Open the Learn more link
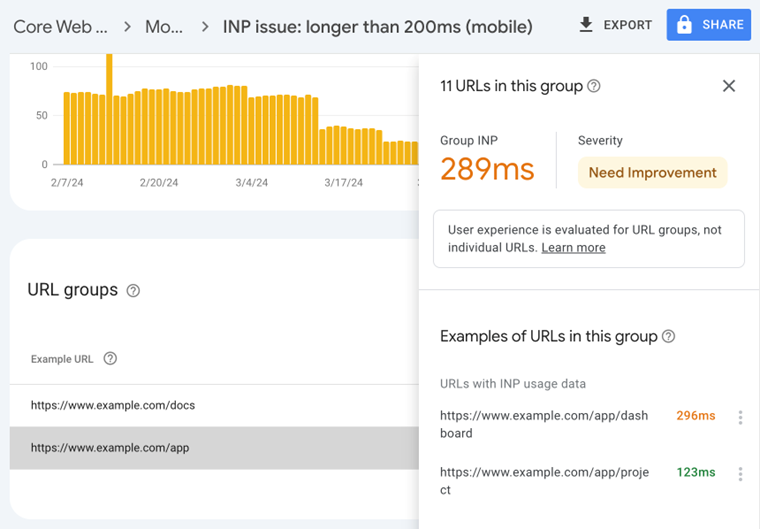The height and width of the screenshot is (529, 760). [573, 248]
